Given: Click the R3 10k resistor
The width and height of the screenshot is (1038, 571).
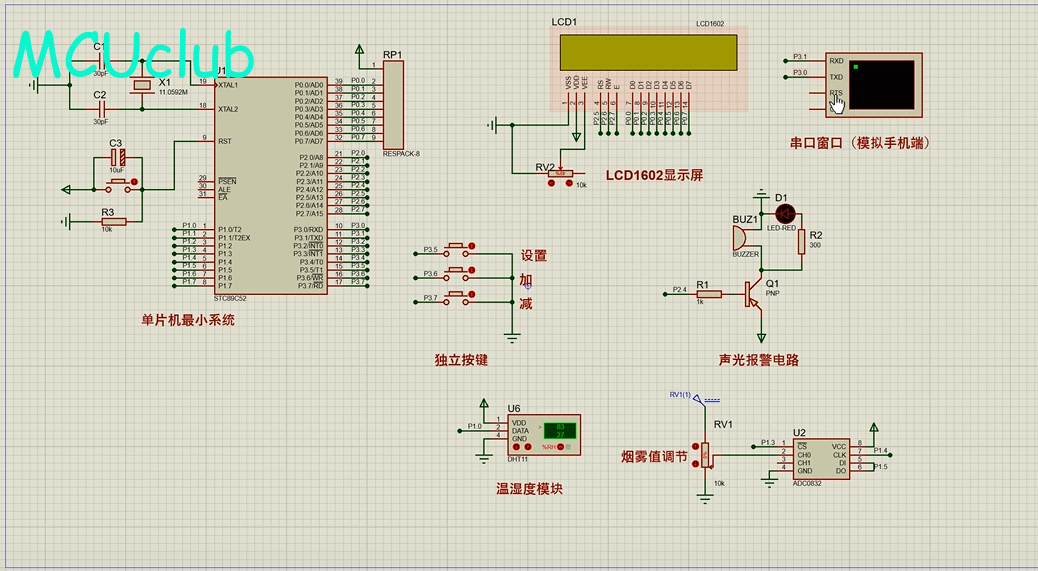Looking at the screenshot, I should 112,222.
